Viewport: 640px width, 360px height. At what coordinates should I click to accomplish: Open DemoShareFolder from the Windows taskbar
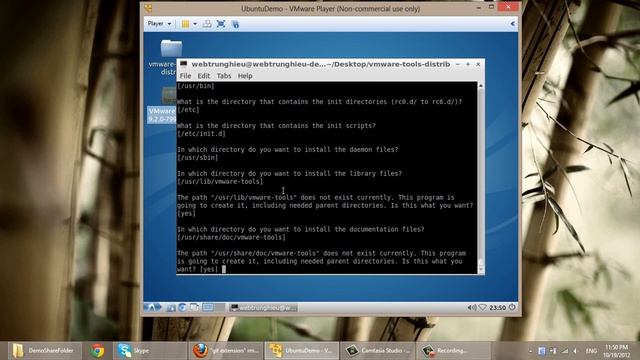pos(44,351)
